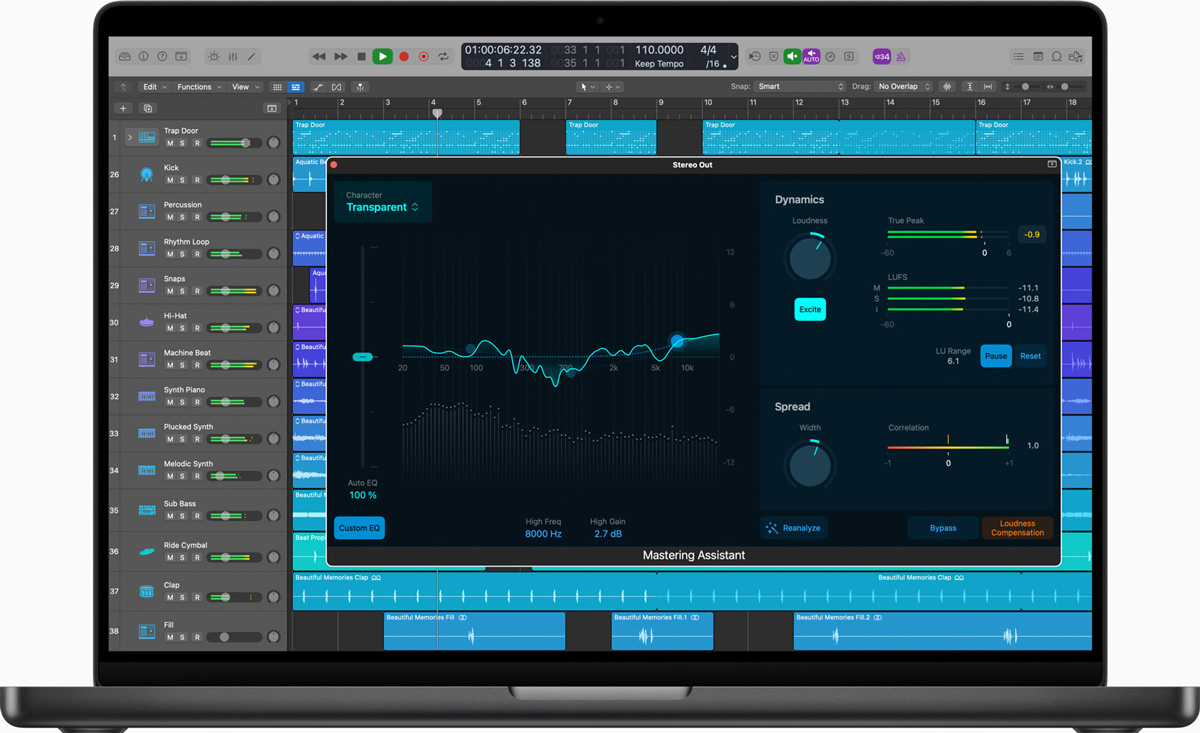Viewport: 1200px width, 733px height.
Task: Toggle Flex mode icon
Action: [x=337, y=87]
